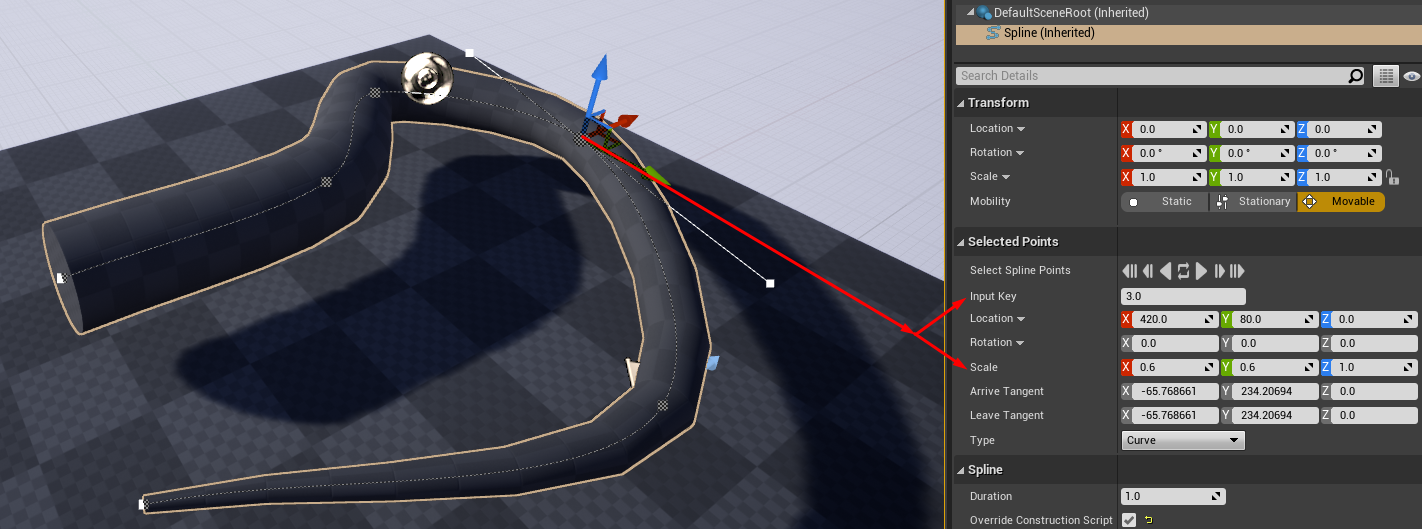Add previous spline point to selection
Image resolution: width=1422 pixels, height=529 pixels.
1148,271
